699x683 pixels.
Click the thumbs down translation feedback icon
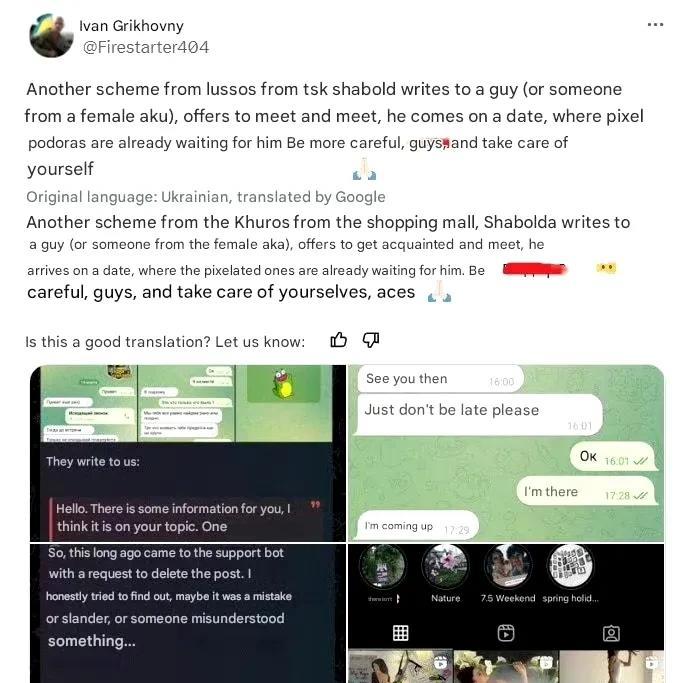[370, 340]
